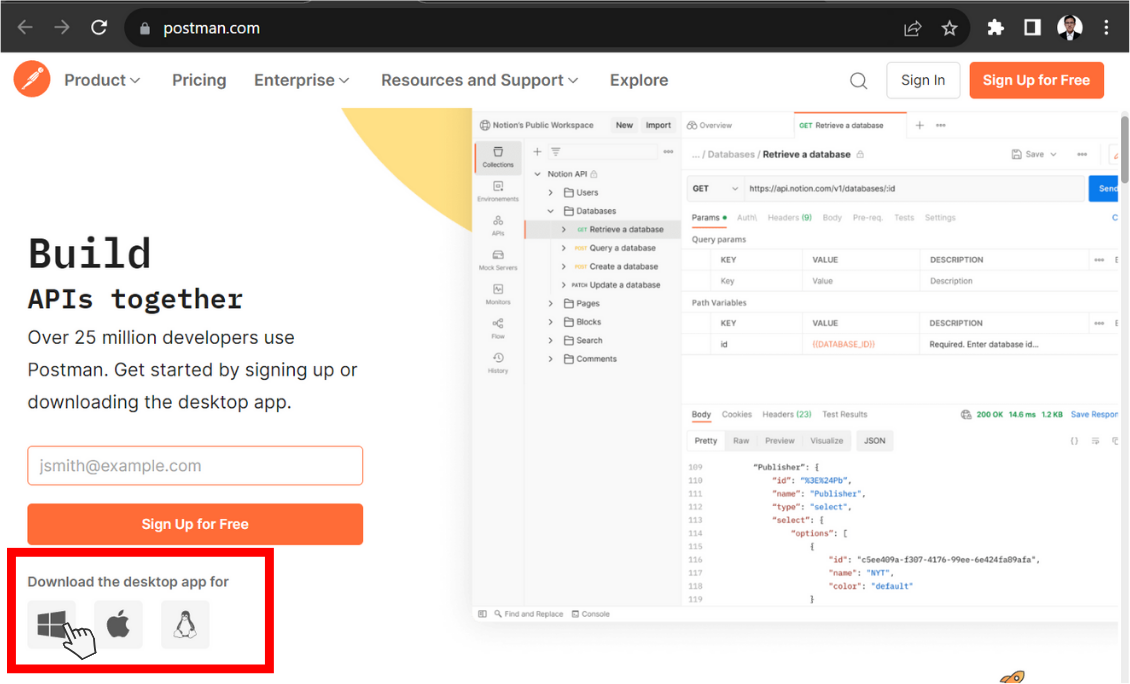The width and height of the screenshot is (1130, 684).
Task: Open Find and Replace at bottom bar
Action: pyautogui.click(x=528, y=614)
